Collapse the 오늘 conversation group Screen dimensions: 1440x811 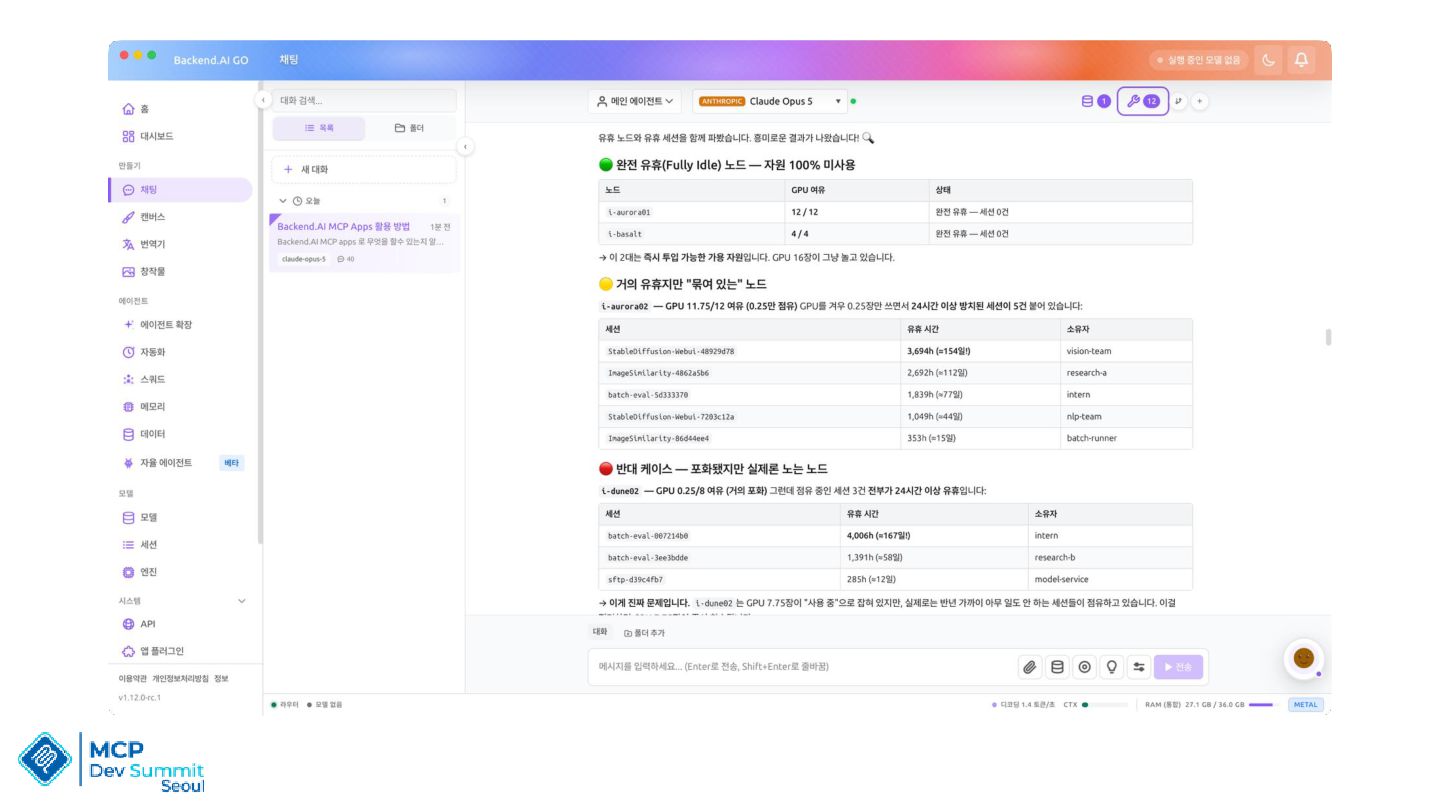283,201
